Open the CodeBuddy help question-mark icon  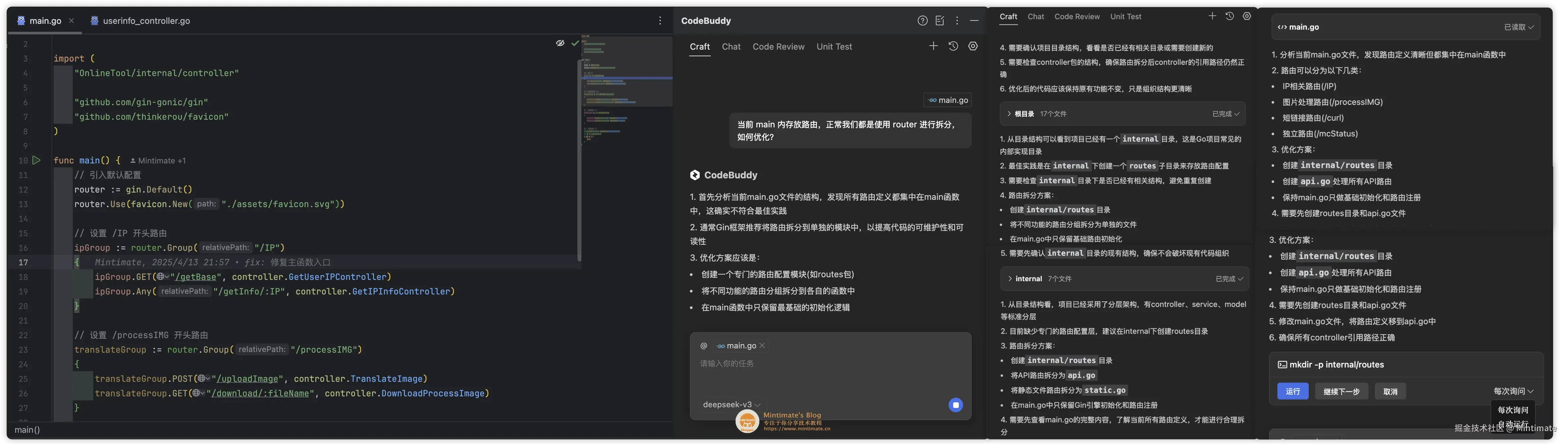coord(922,21)
